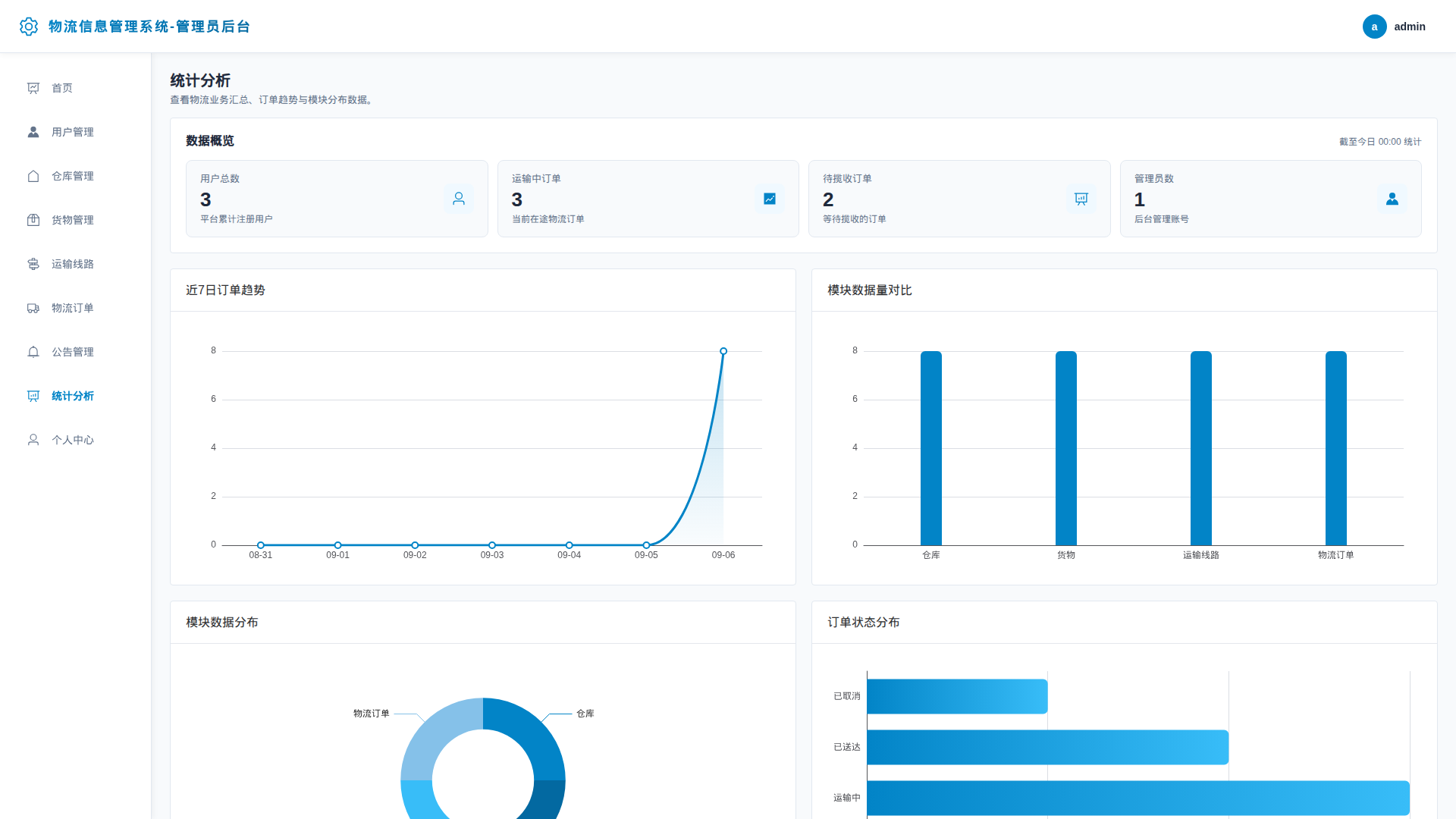Click the 用户总数 card value 3
The height and width of the screenshot is (819, 1456).
206,199
